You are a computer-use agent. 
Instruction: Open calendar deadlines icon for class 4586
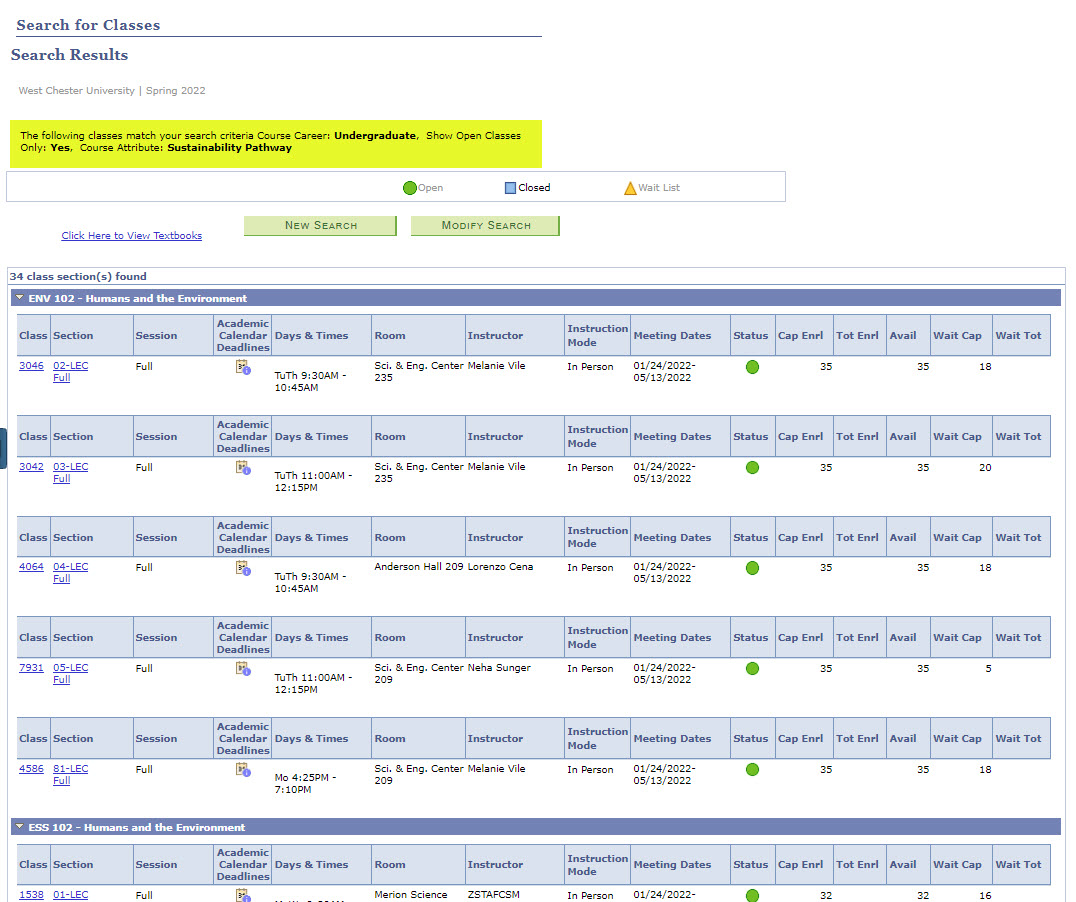(x=243, y=770)
